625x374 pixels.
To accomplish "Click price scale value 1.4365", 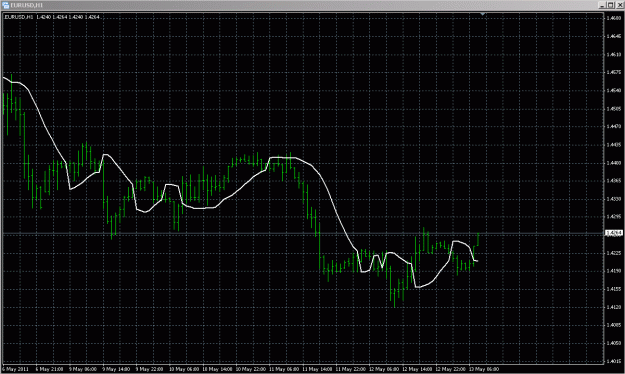I will 613,181.
